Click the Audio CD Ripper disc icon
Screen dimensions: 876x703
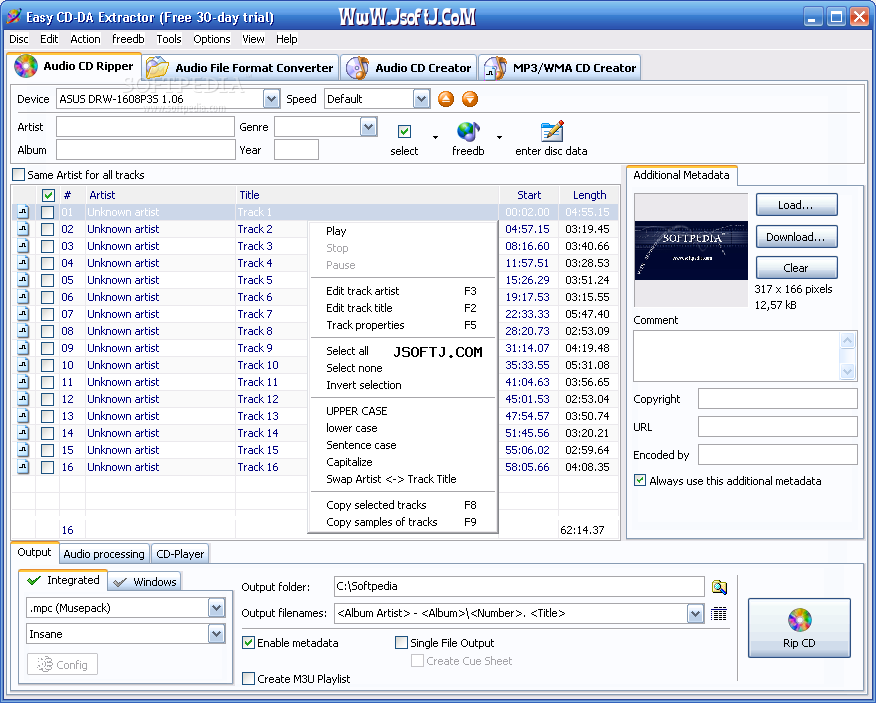coord(26,66)
